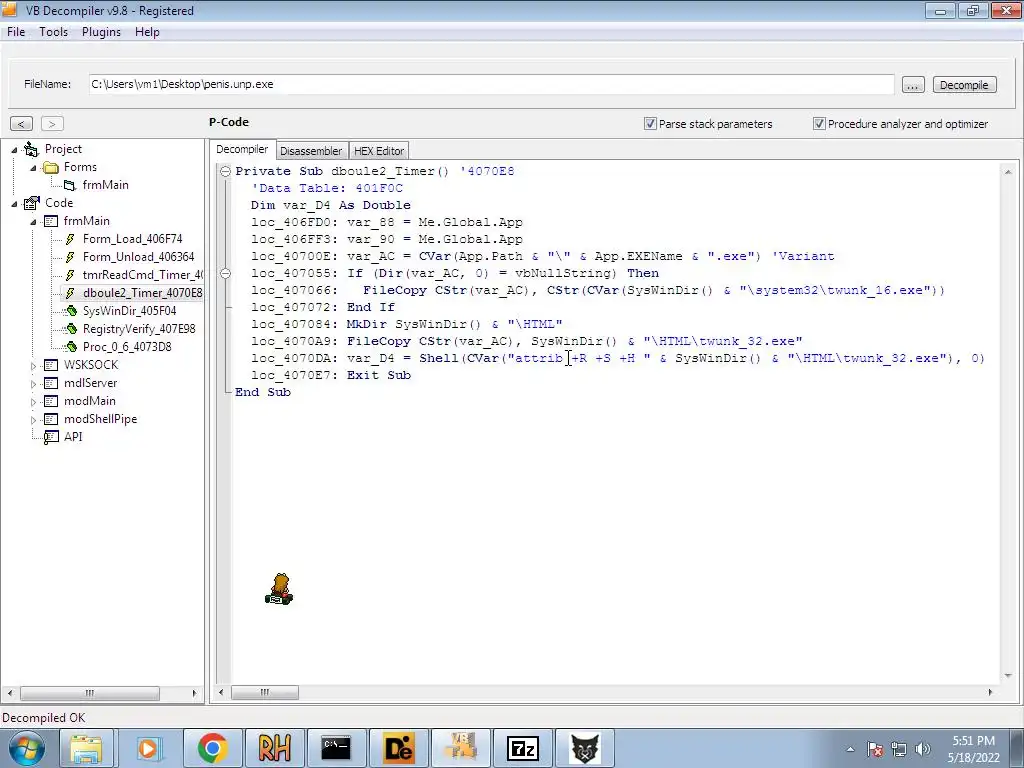Viewport: 1024px width, 768px height.
Task: Select Form_Load_406F74 in the tree
Action: pos(133,239)
